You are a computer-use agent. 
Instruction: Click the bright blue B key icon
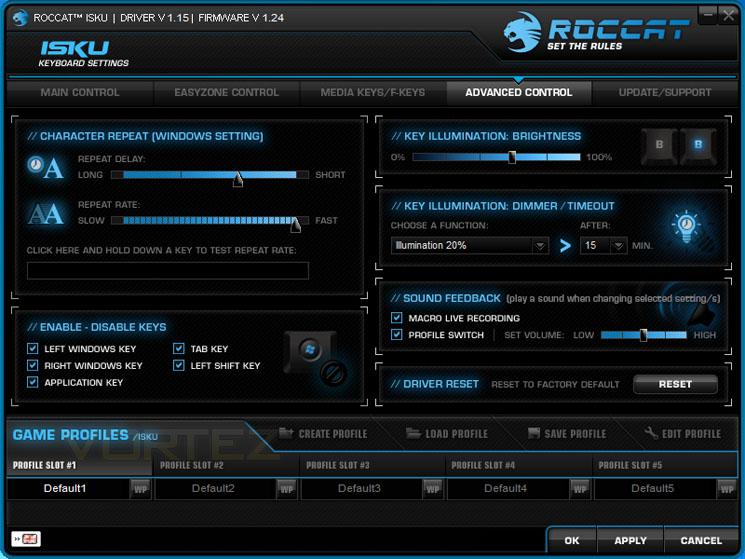pos(697,146)
